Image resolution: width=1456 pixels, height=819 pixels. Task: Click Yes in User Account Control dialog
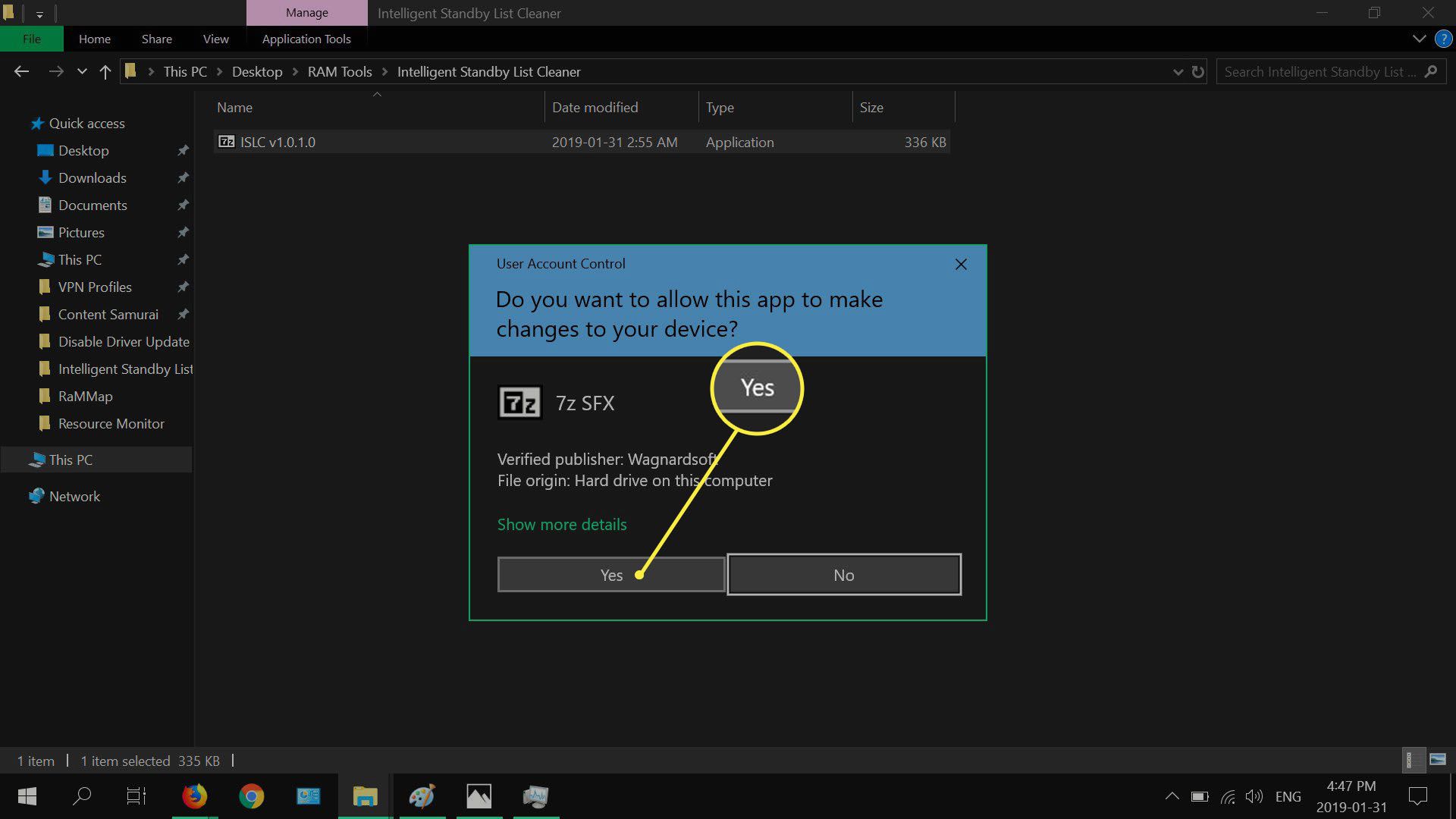[x=611, y=575]
